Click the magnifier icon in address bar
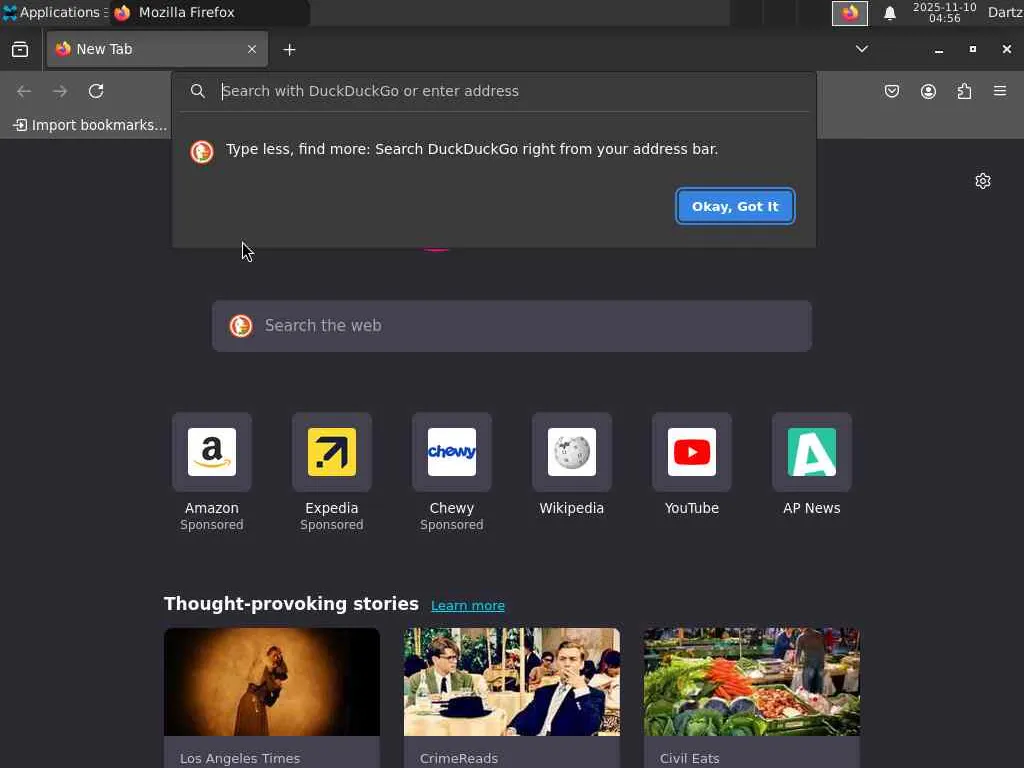 pyautogui.click(x=198, y=91)
